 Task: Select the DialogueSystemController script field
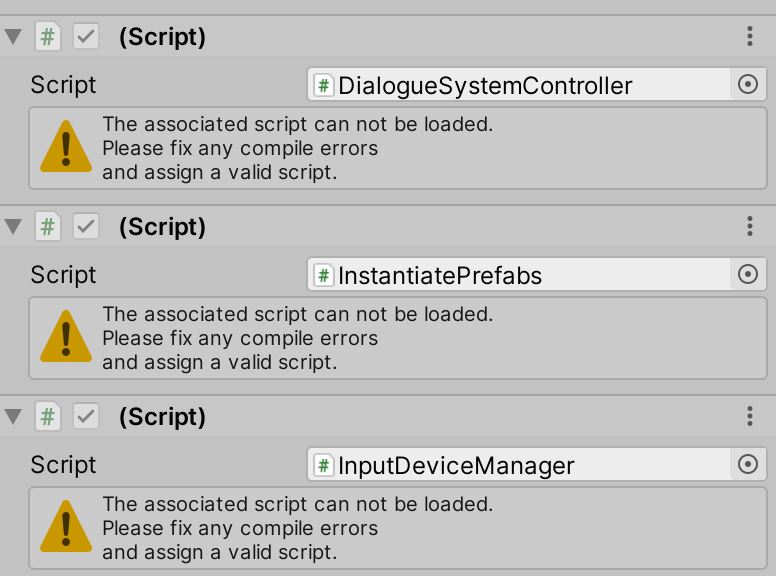(519, 85)
